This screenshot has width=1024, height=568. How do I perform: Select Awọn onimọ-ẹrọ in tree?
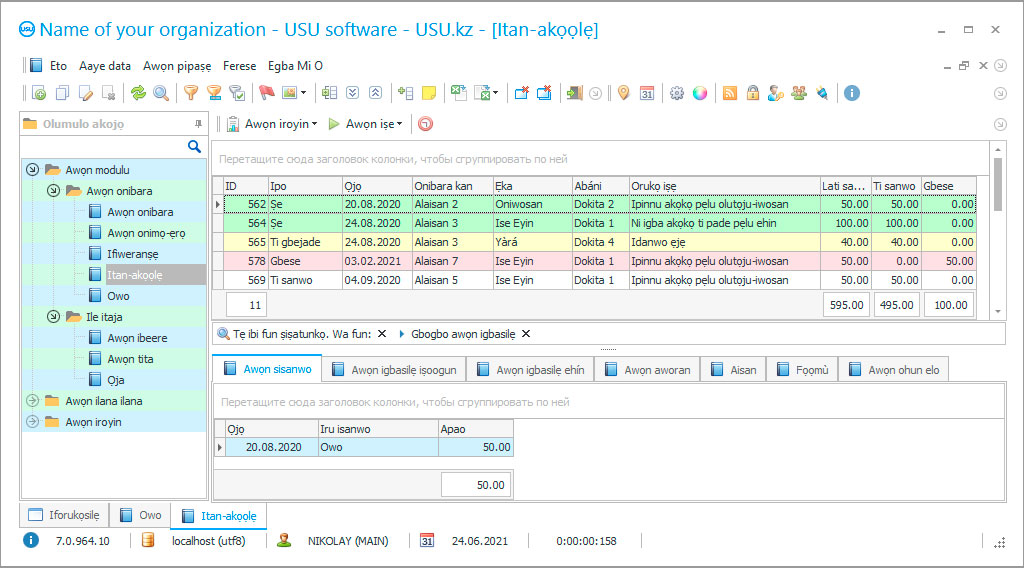[145, 233]
